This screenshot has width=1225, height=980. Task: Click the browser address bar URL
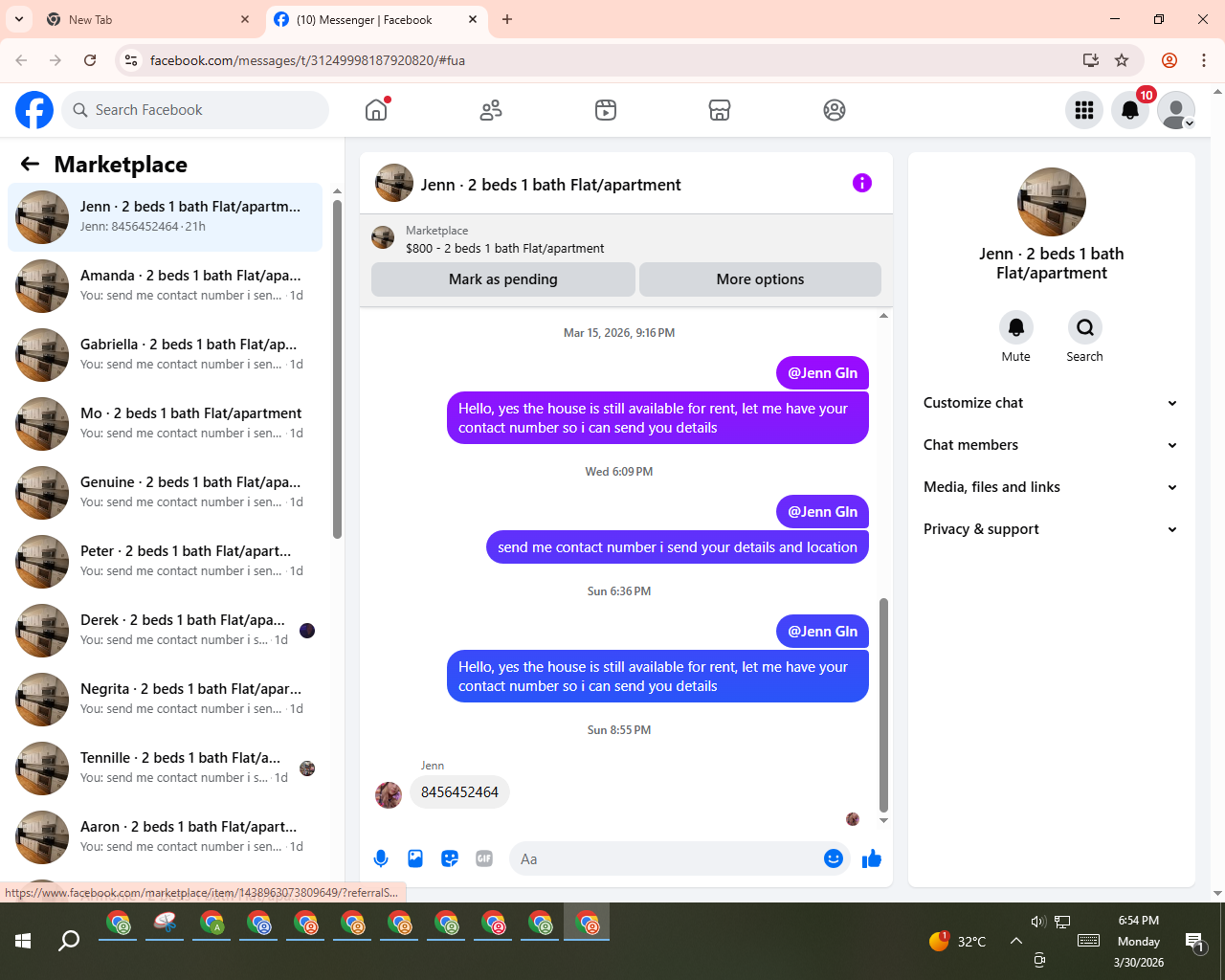307,60
